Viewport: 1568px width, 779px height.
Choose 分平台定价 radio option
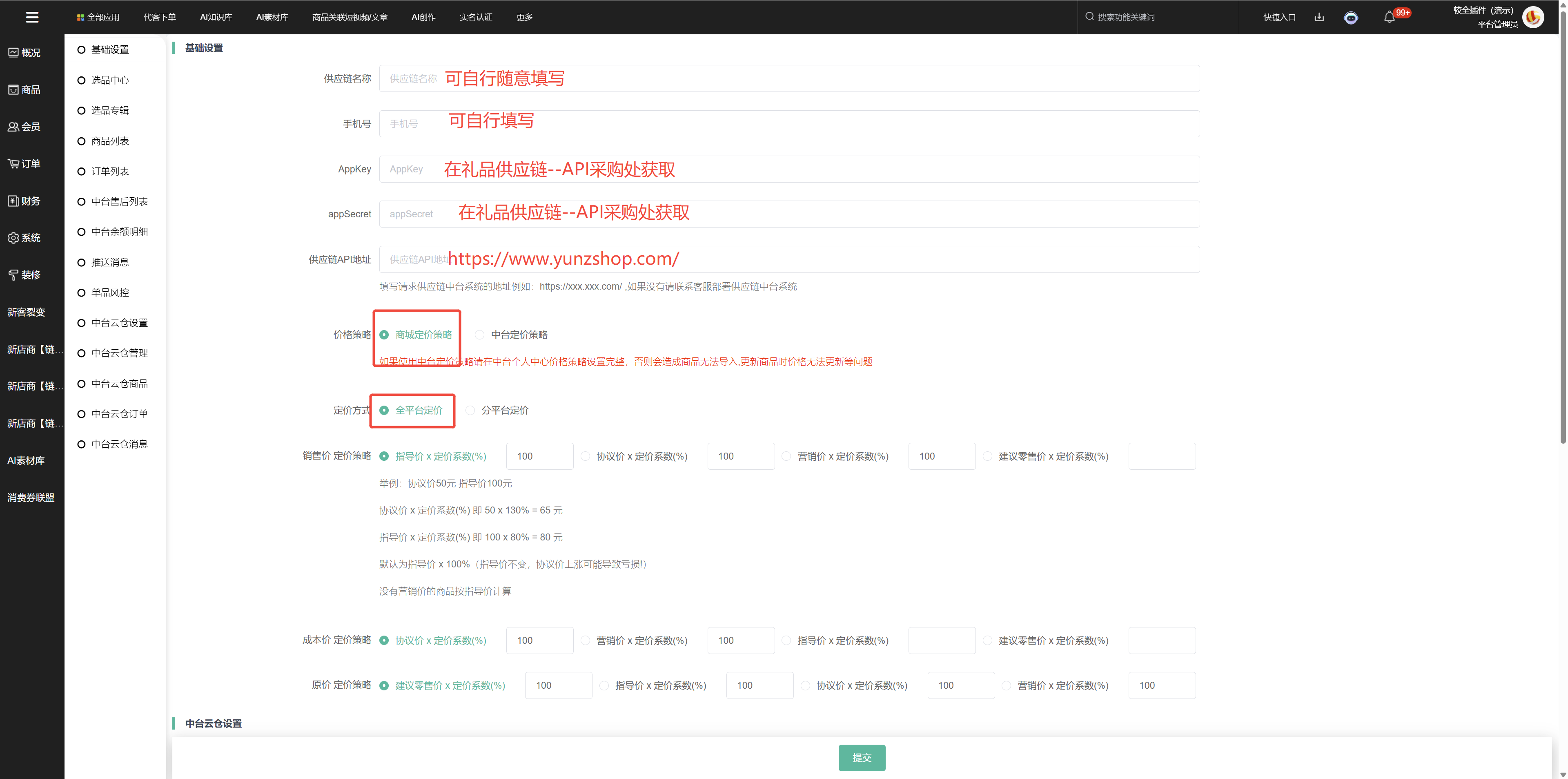470,411
